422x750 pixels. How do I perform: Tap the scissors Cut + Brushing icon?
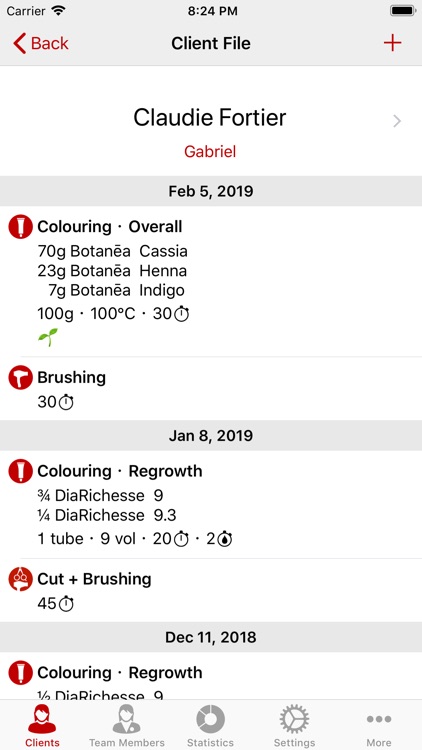[x=20, y=579]
